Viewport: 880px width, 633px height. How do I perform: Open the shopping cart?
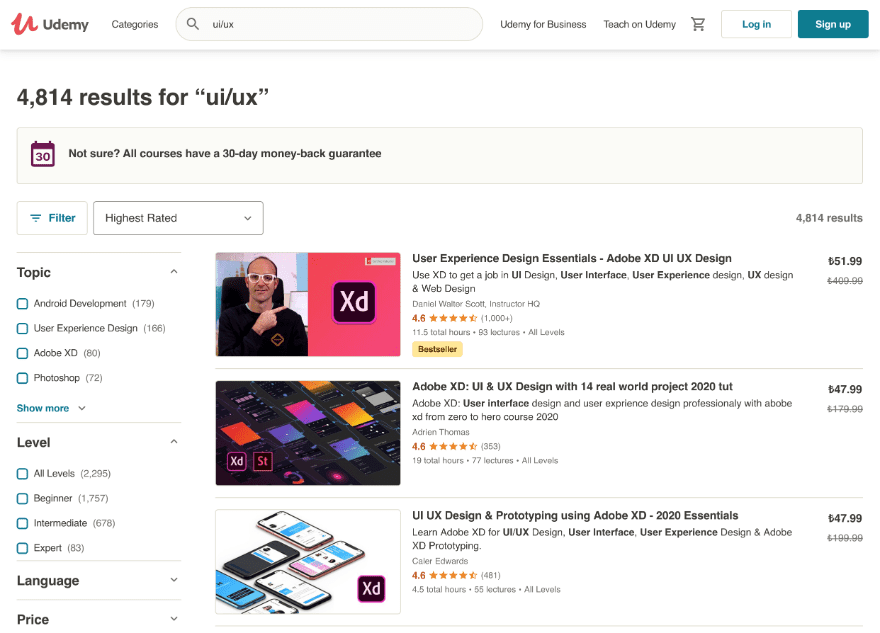[x=698, y=24]
